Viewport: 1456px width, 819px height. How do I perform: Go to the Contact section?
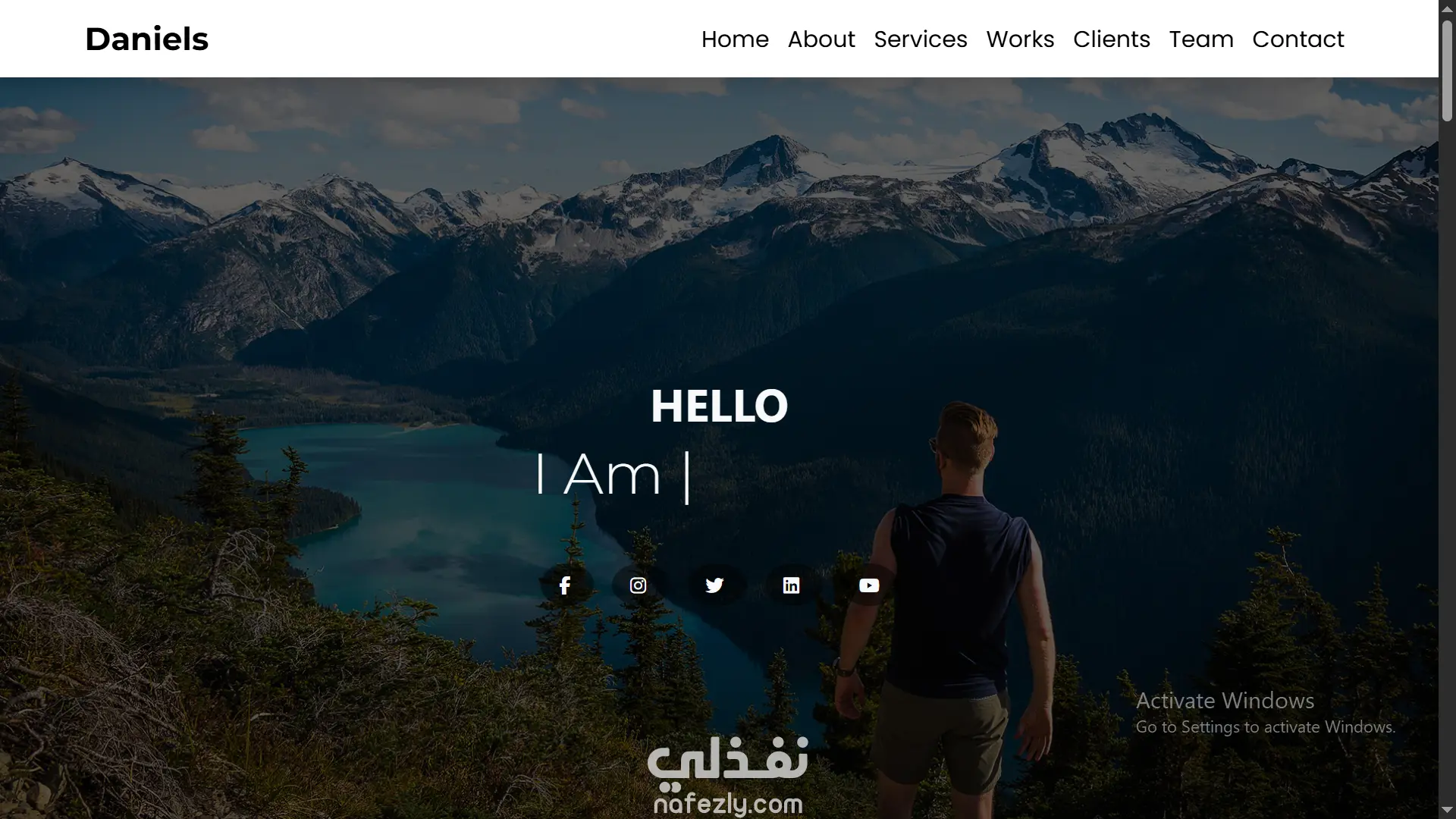click(x=1298, y=39)
